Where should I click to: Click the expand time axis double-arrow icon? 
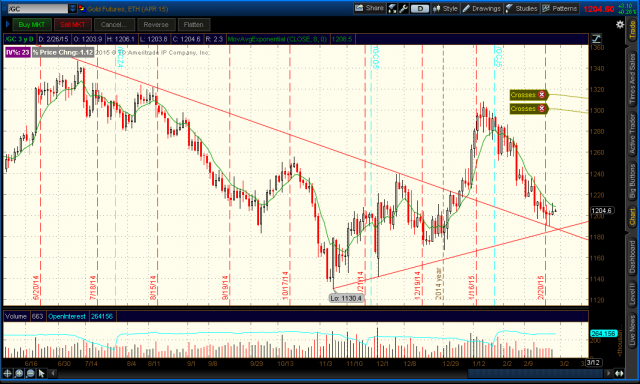620,373
